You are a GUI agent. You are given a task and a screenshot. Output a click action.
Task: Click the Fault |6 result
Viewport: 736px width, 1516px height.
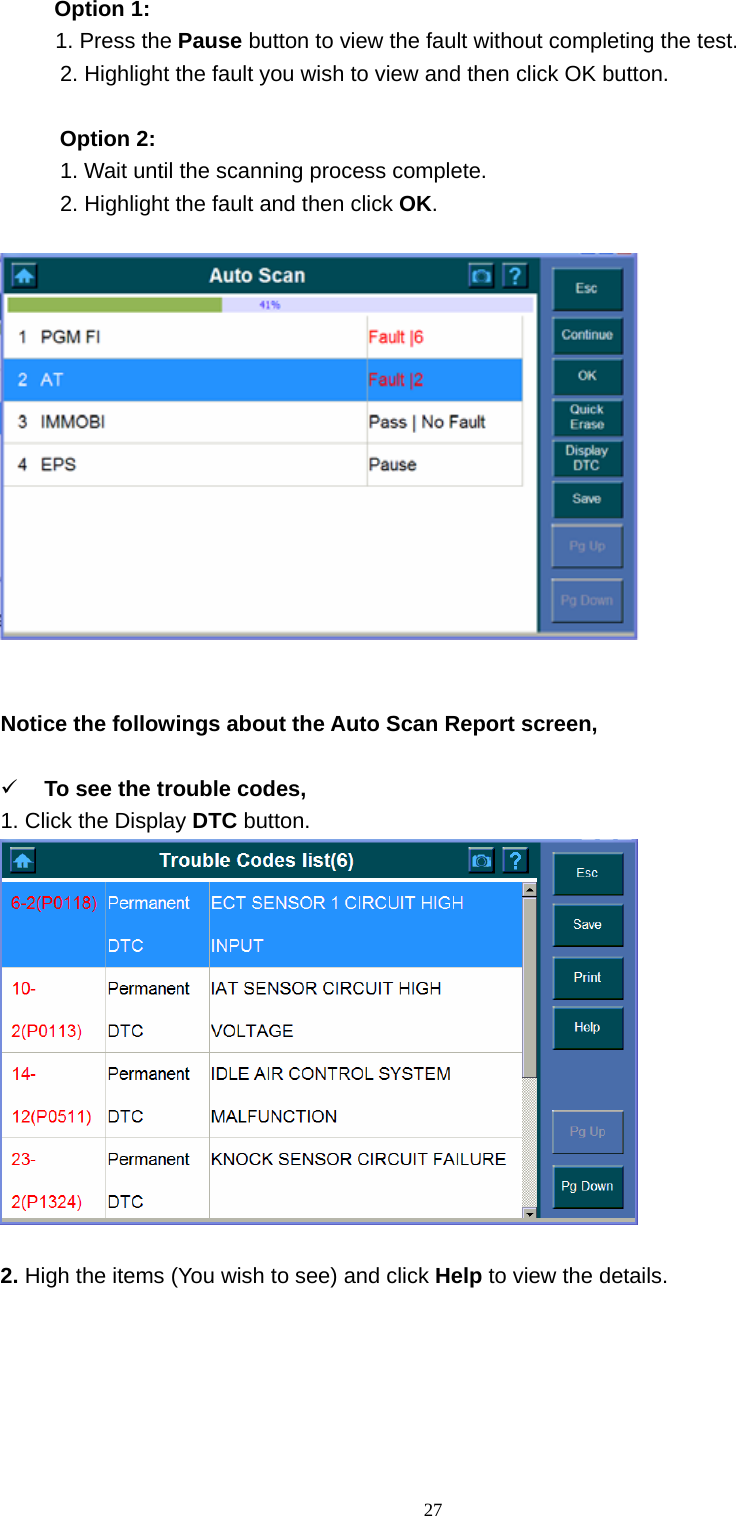pos(396,337)
